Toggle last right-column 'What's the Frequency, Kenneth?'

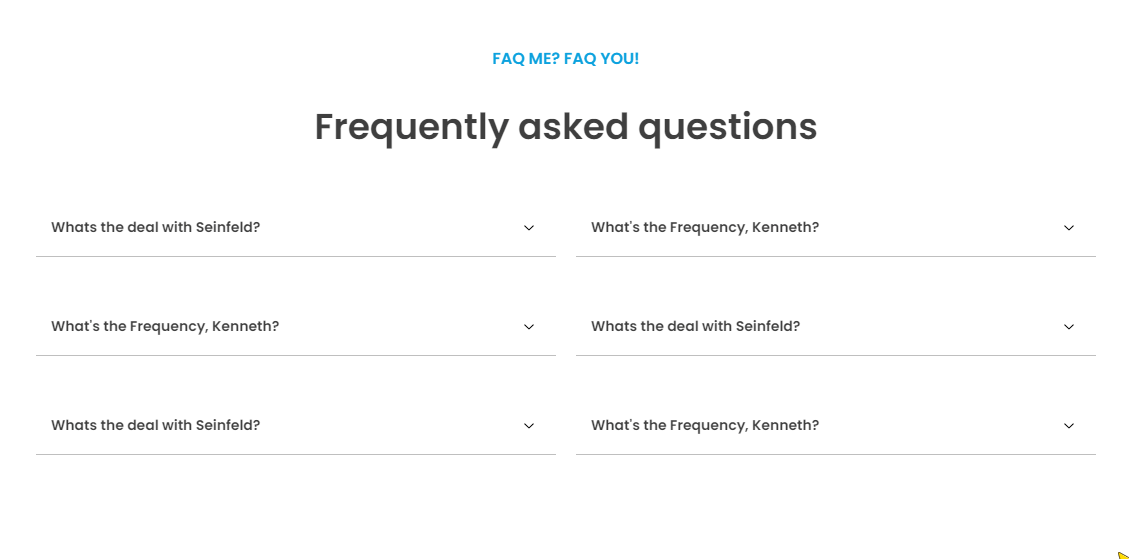(x=836, y=426)
